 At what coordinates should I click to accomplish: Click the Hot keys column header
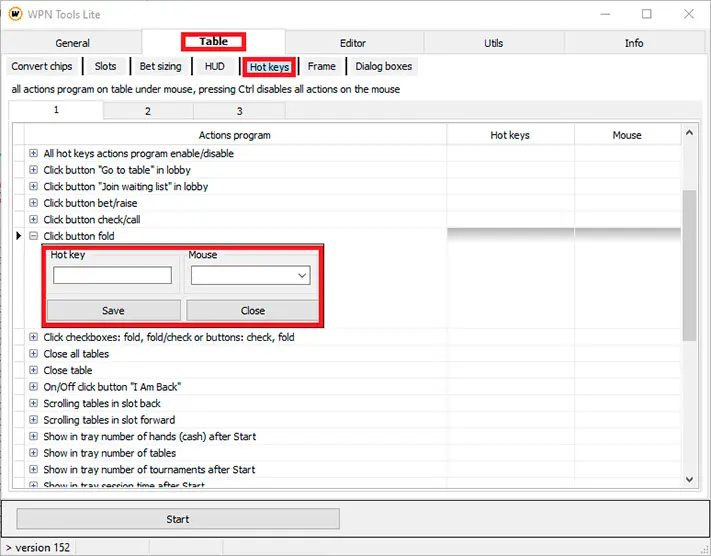pyautogui.click(x=510, y=135)
